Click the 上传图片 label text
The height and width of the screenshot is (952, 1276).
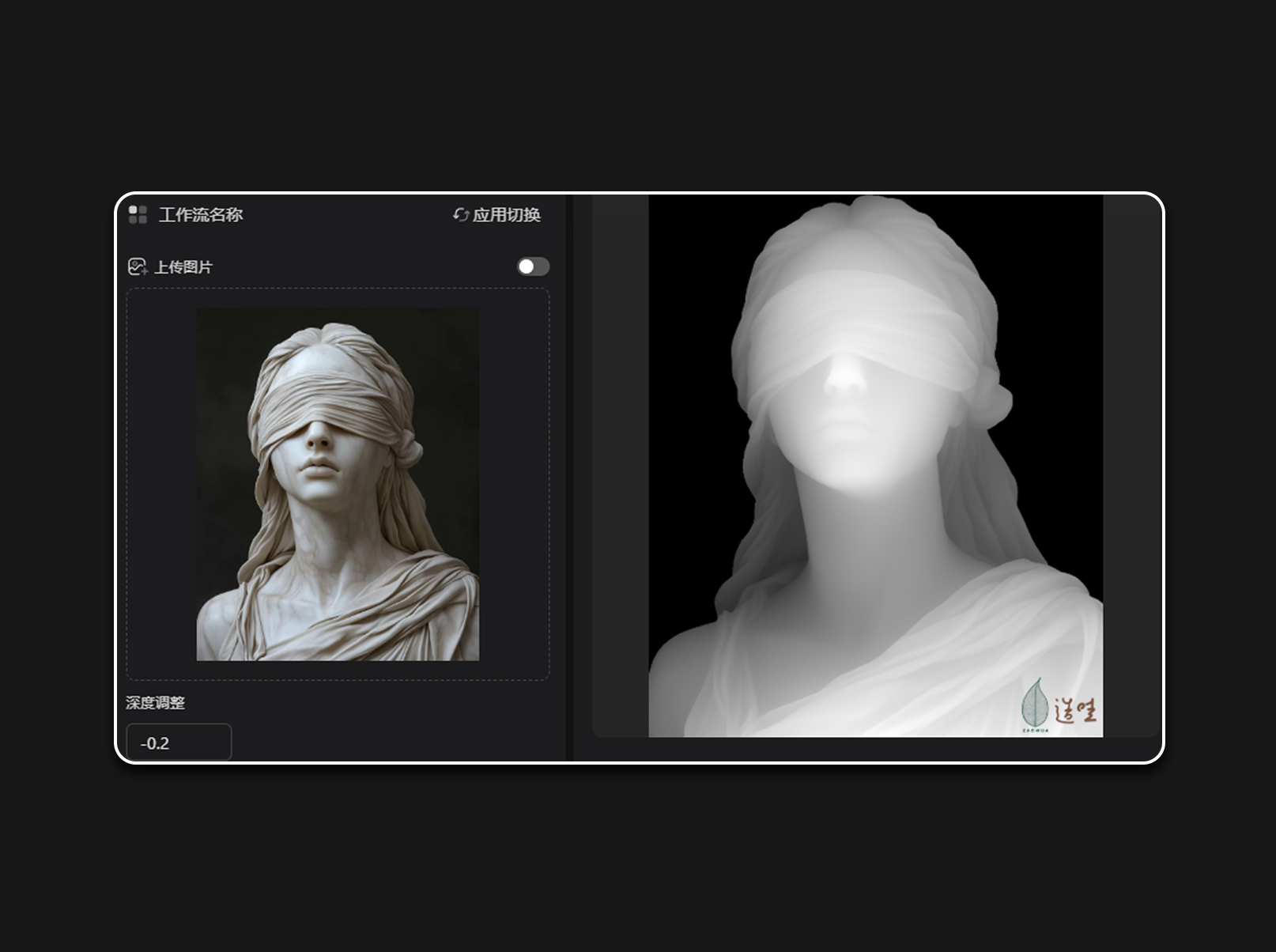point(183,267)
